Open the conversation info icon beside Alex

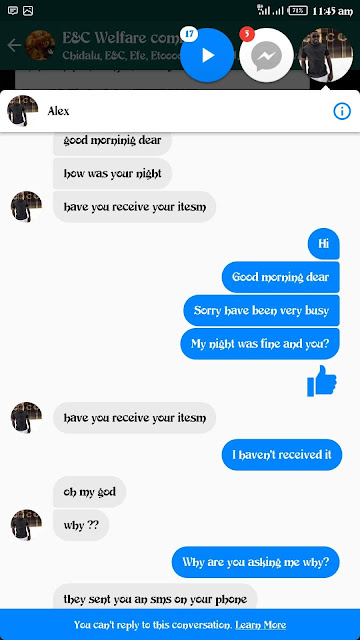pyautogui.click(x=342, y=111)
